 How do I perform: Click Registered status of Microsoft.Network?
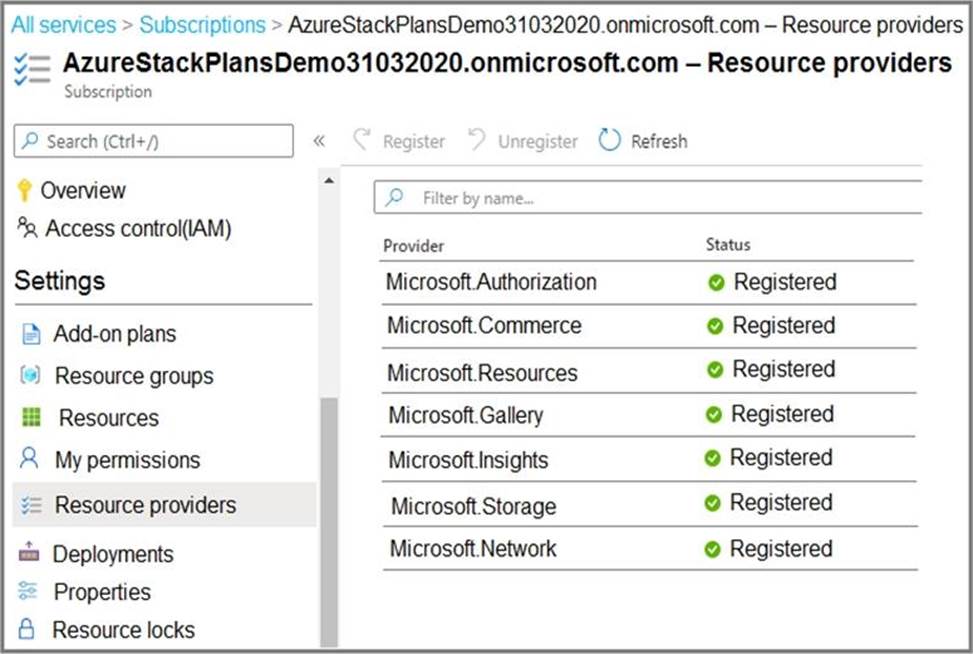781,549
